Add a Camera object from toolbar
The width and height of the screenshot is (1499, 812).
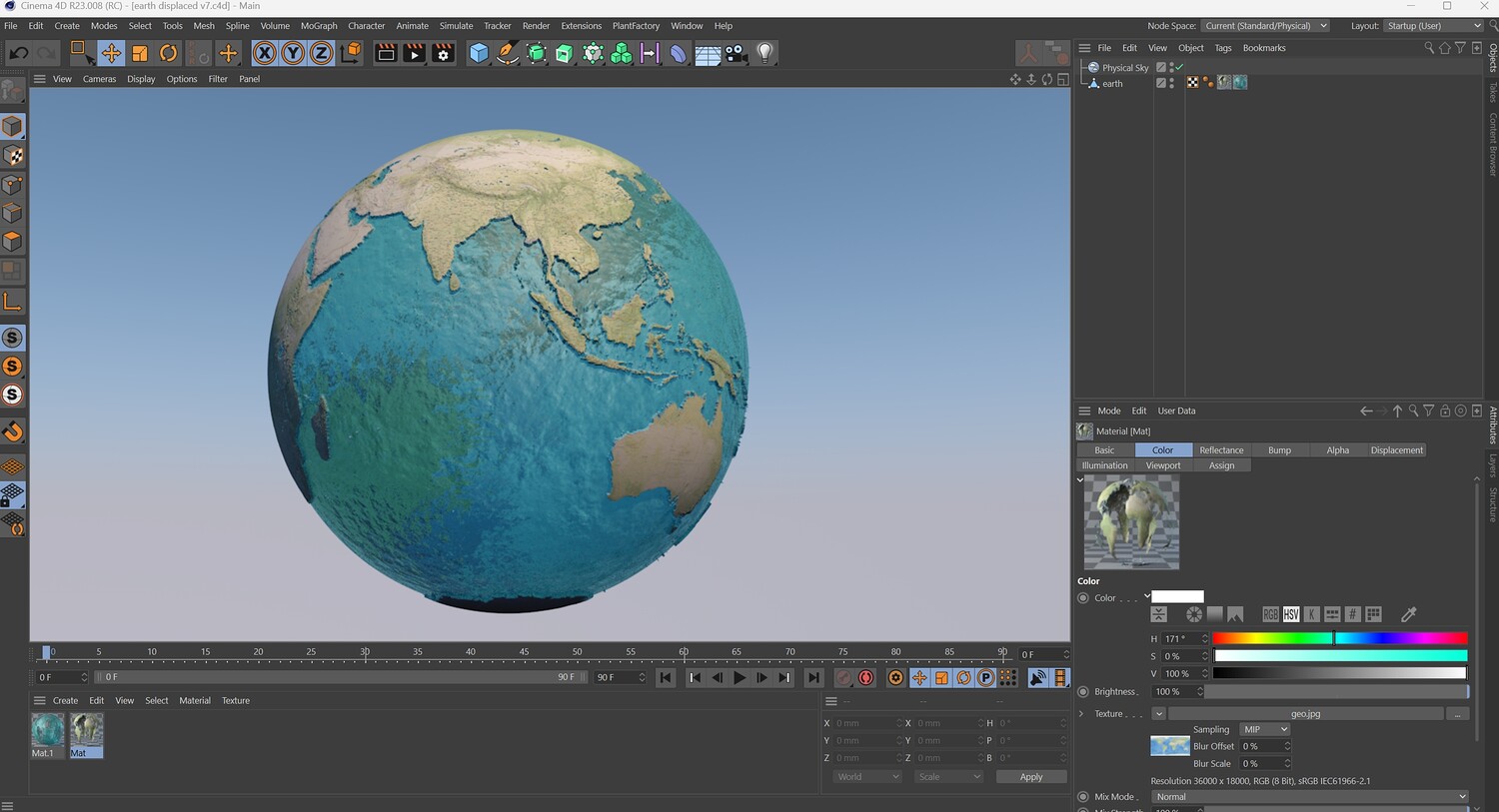point(737,53)
